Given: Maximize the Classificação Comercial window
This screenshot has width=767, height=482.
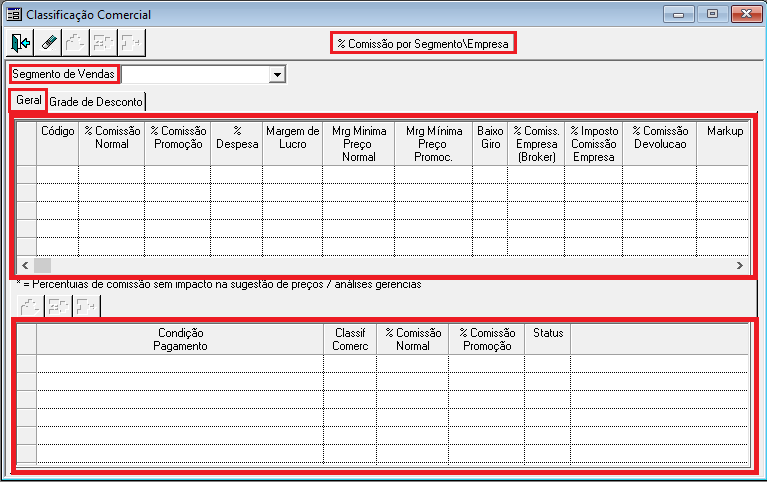Looking at the screenshot, I should pyautogui.click(x=712, y=14).
